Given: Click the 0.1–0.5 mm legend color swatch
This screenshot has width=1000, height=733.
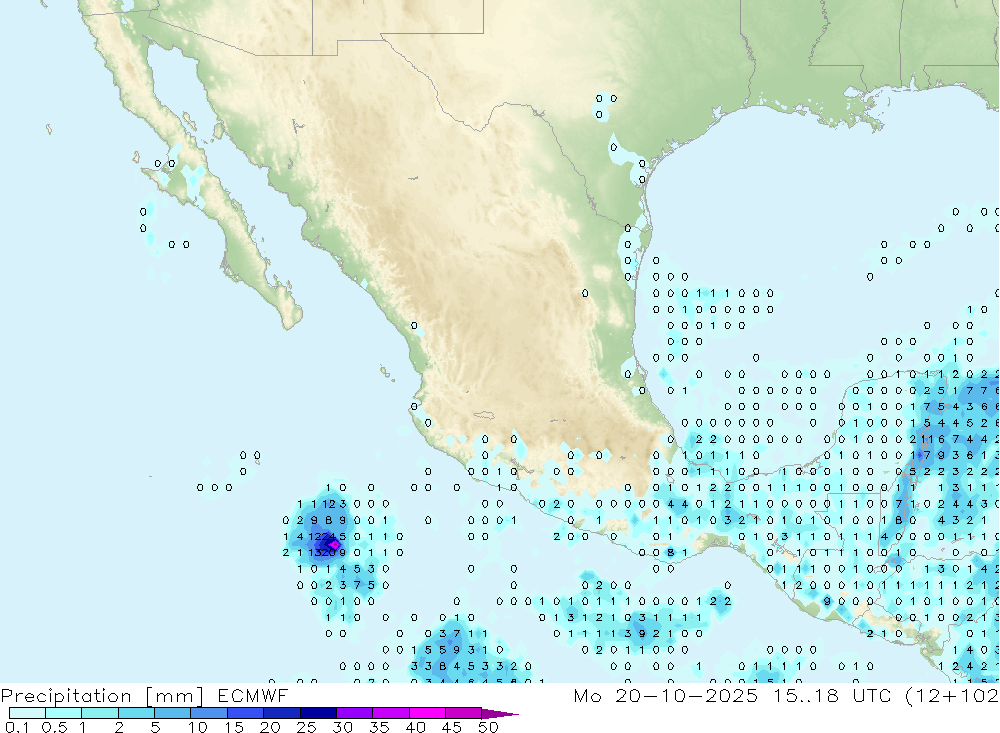Looking at the screenshot, I should [27, 713].
